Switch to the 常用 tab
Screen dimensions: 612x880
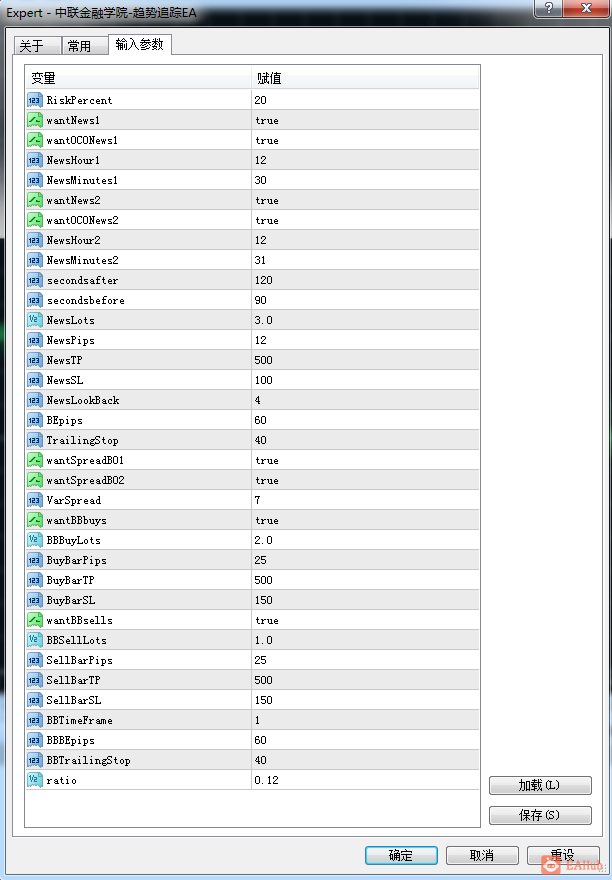point(84,46)
